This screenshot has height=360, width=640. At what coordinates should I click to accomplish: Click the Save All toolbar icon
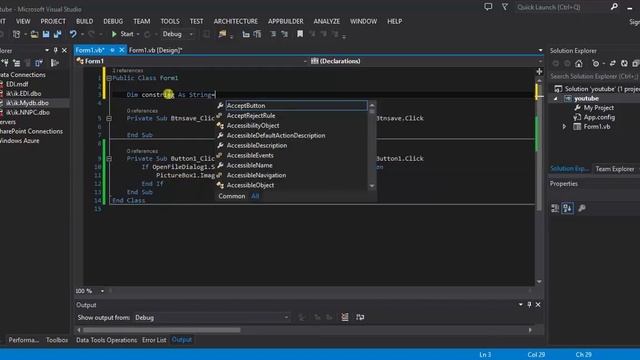click(58, 34)
